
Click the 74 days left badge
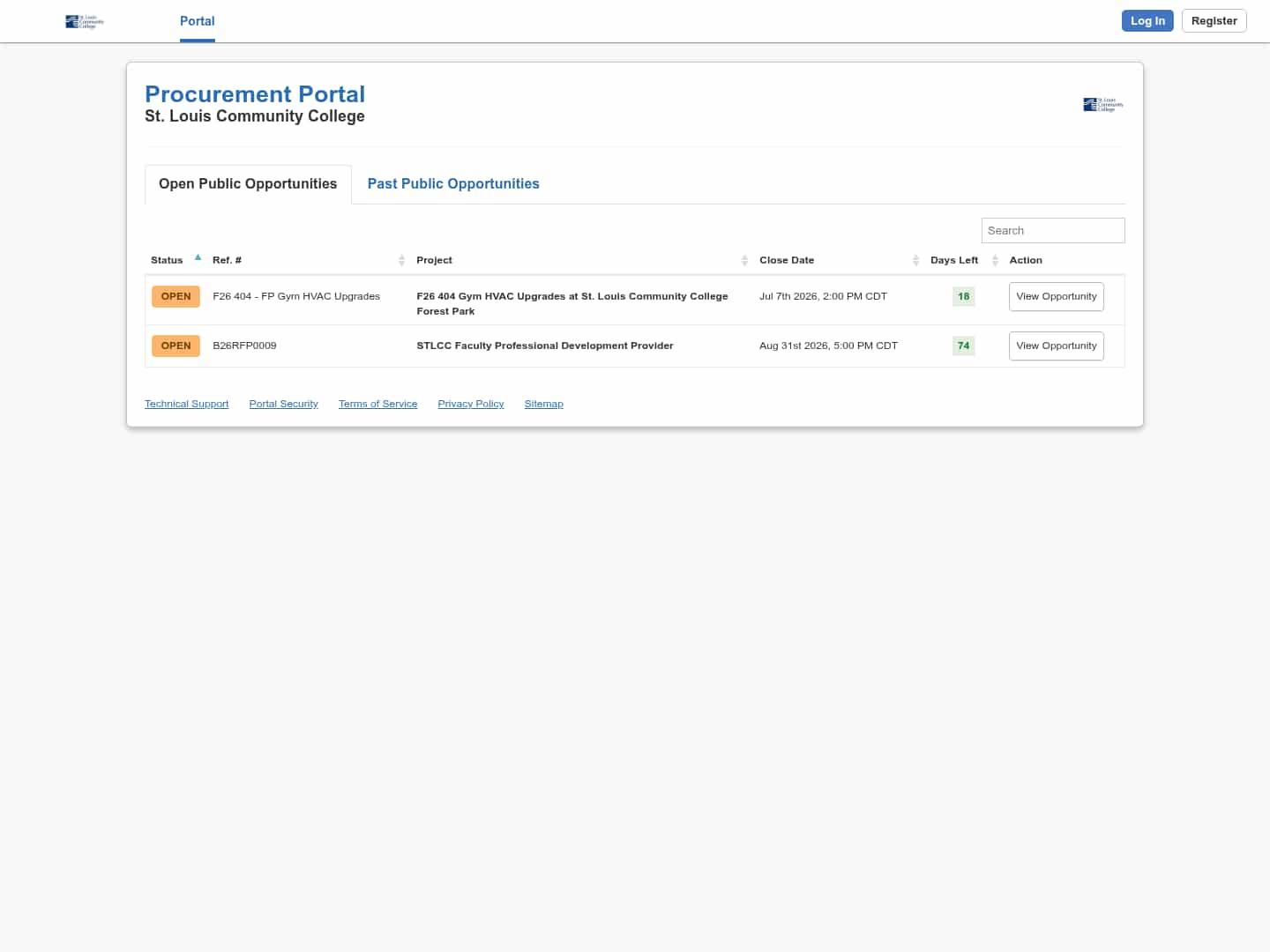point(964,346)
